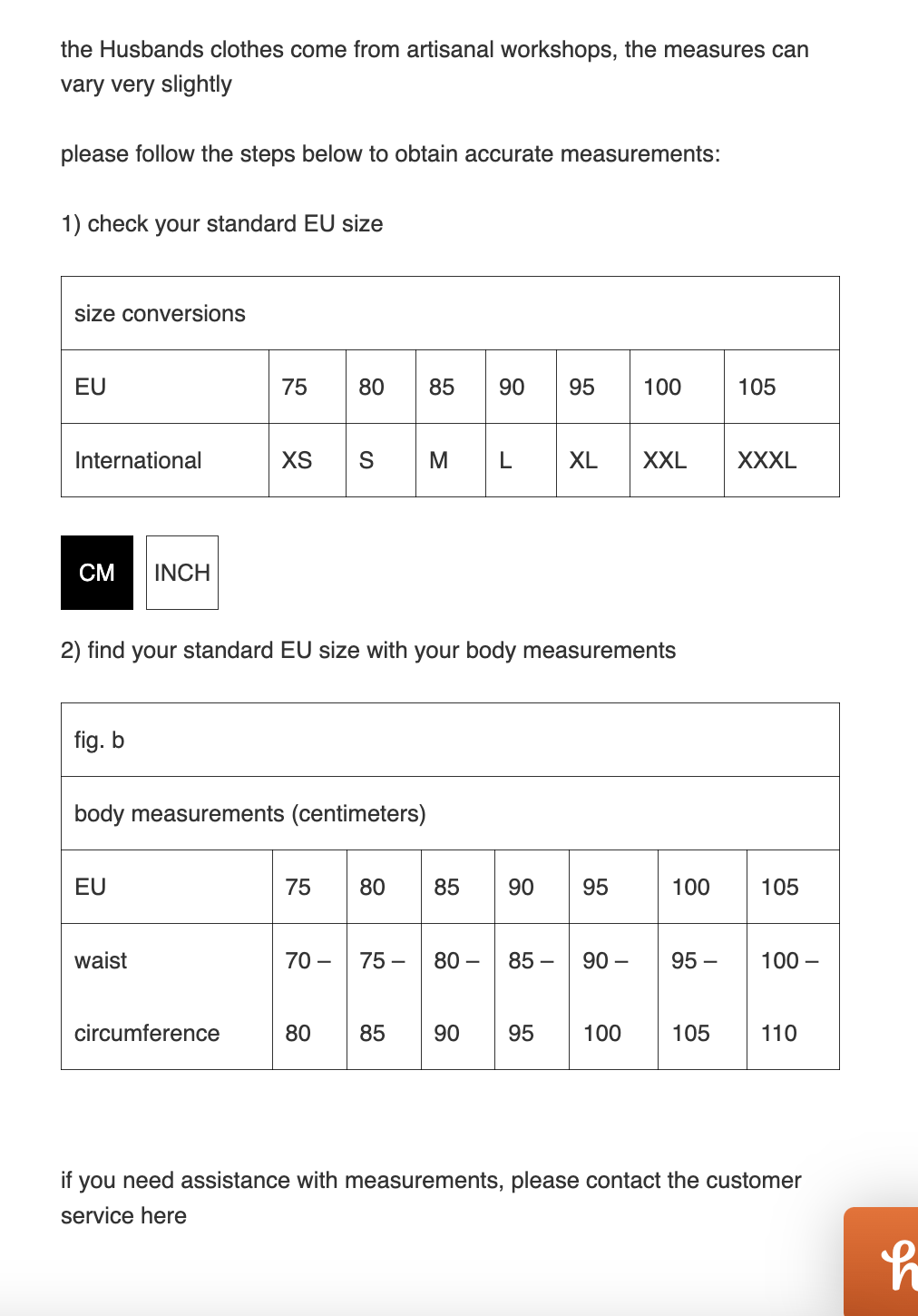Switch measurements to CM
The height and width of the screenshot is (1316, 918).
[x=97, y=573]
